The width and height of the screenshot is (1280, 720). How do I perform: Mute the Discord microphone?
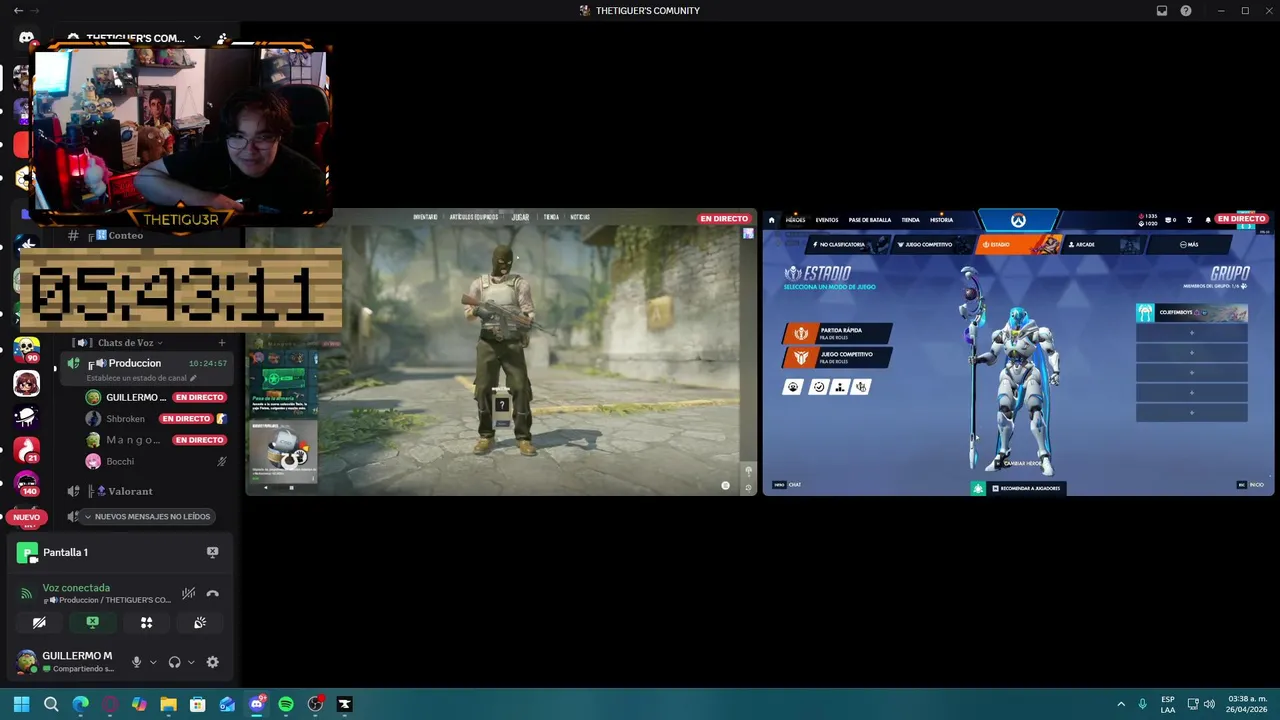point(136,662)
